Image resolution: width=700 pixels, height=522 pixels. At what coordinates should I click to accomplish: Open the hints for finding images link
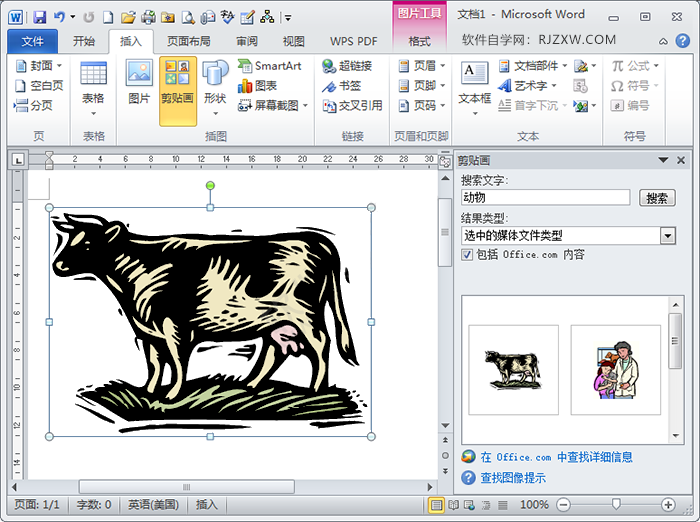(513, 478)
